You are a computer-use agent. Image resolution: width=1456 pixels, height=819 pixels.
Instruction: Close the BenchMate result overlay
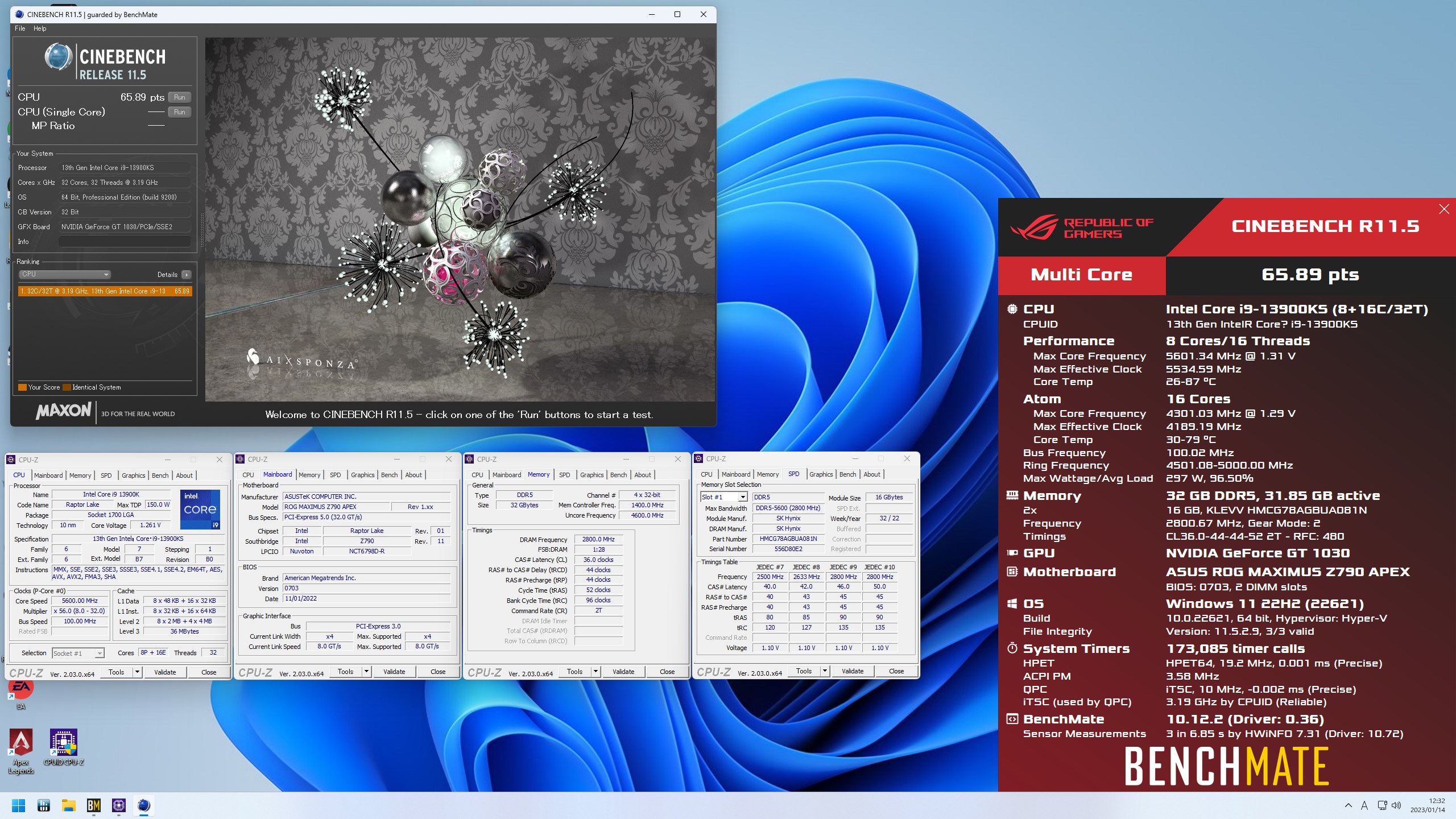1443,209
